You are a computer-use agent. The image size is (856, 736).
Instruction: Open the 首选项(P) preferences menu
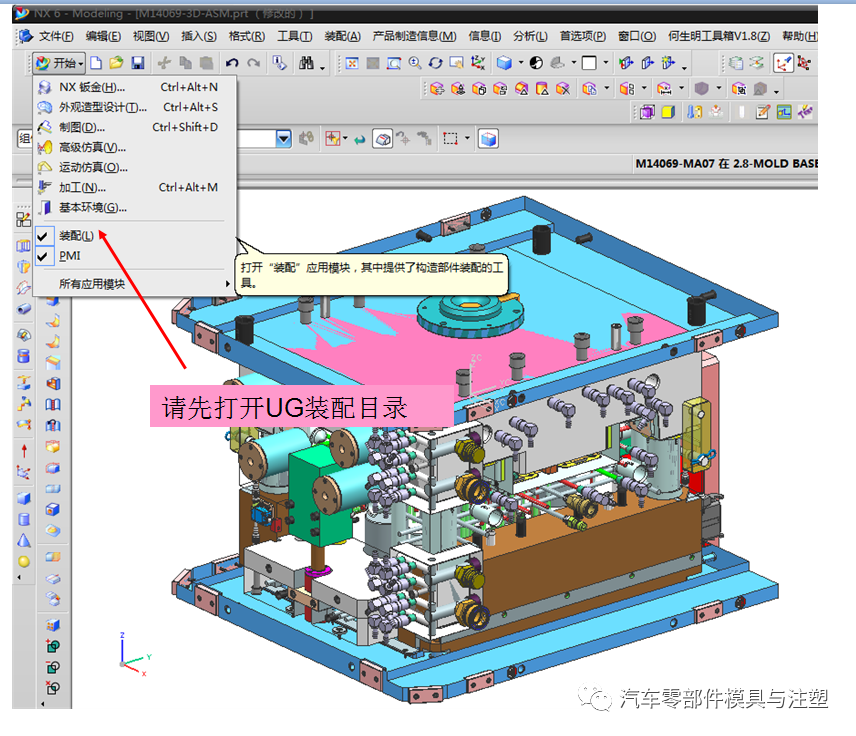[582, 37]
